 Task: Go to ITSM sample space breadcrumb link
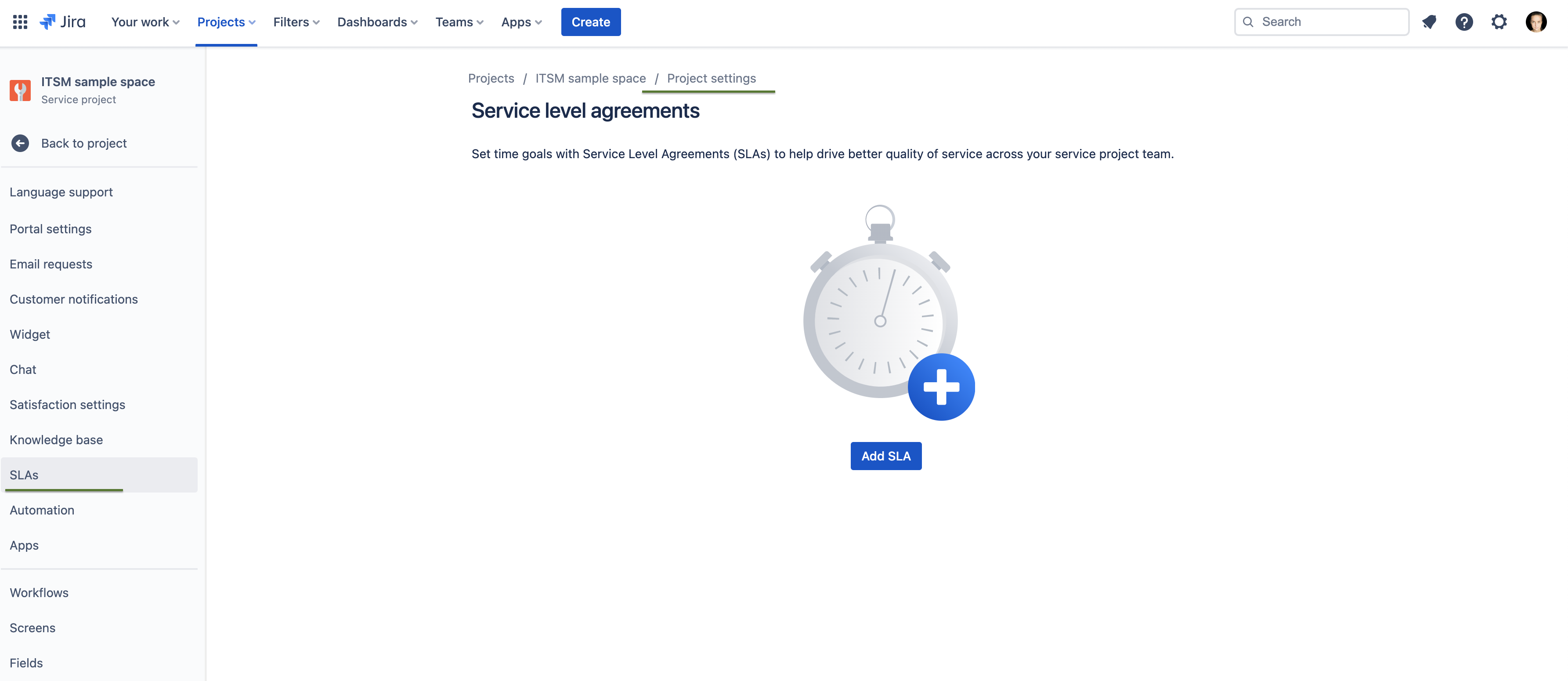590,79
